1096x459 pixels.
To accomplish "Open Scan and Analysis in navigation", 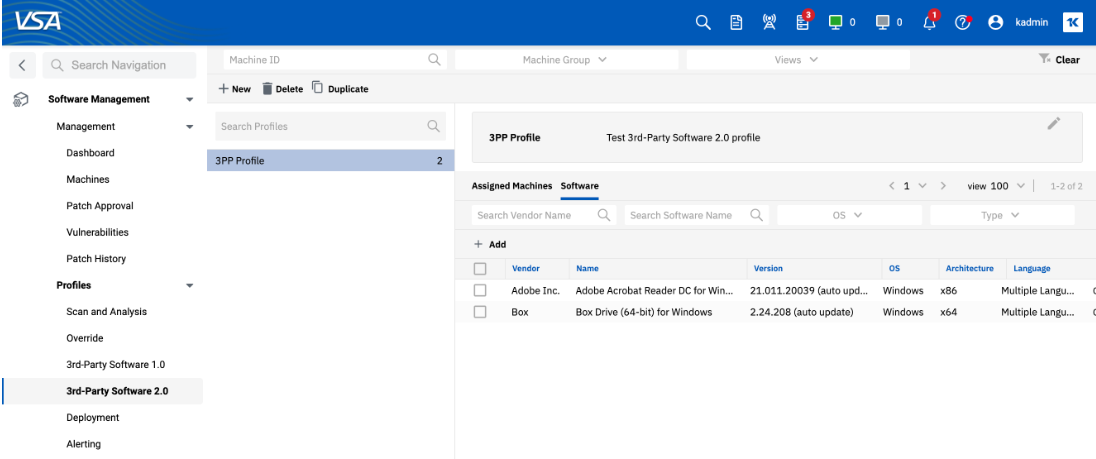I will pos(106,312).
